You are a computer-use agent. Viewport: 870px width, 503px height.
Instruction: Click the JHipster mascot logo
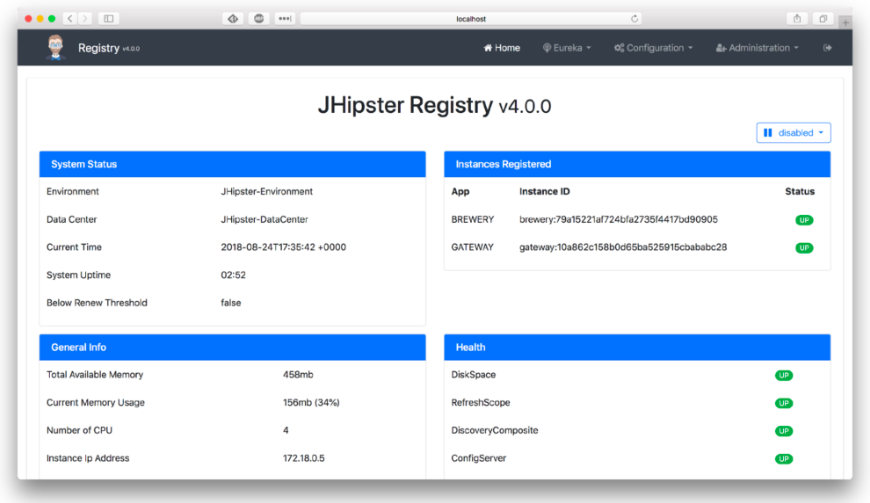coord(55,47)
